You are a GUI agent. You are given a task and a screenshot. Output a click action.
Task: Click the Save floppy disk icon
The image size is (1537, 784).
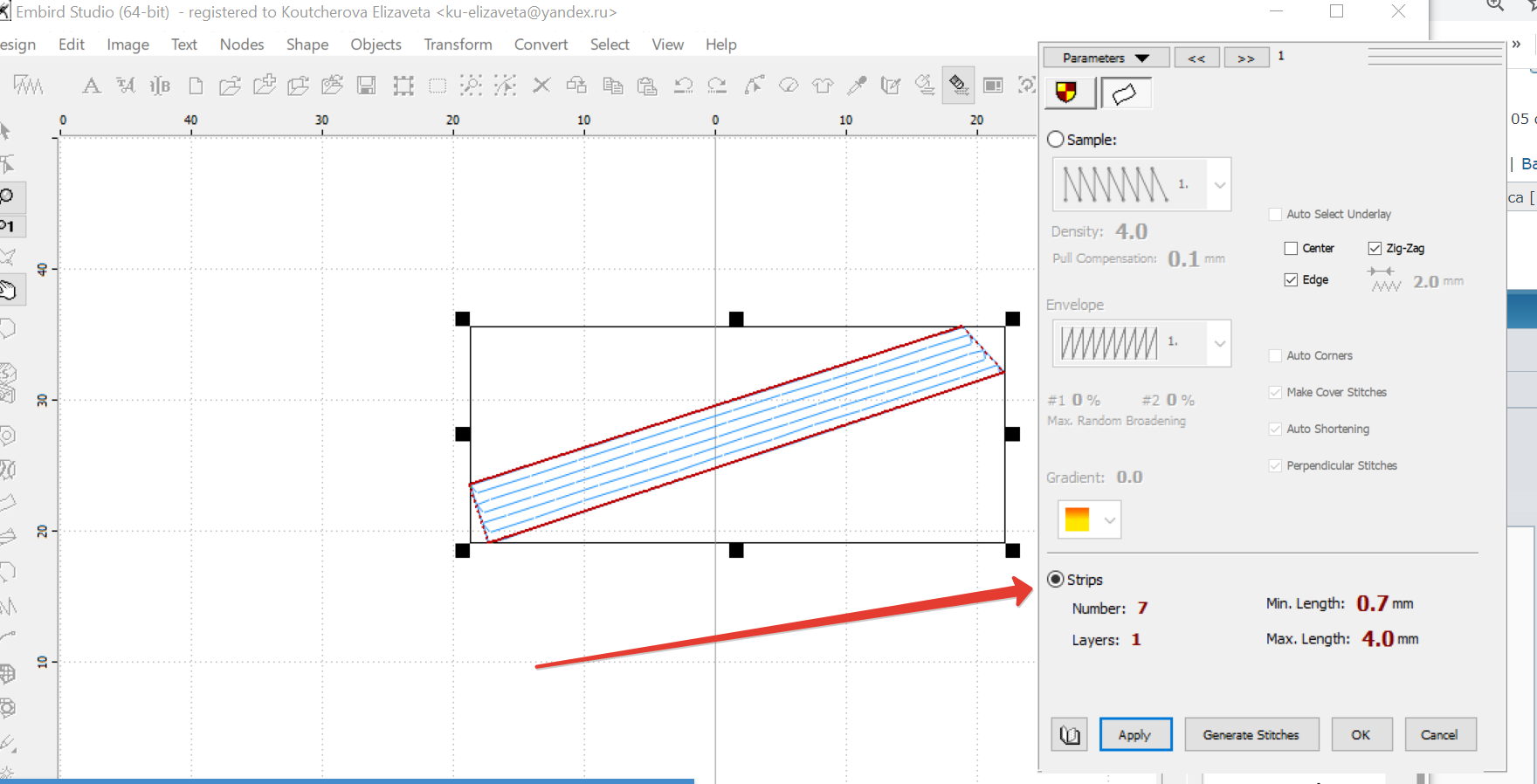pyautogui.click(x=367, y=86)
